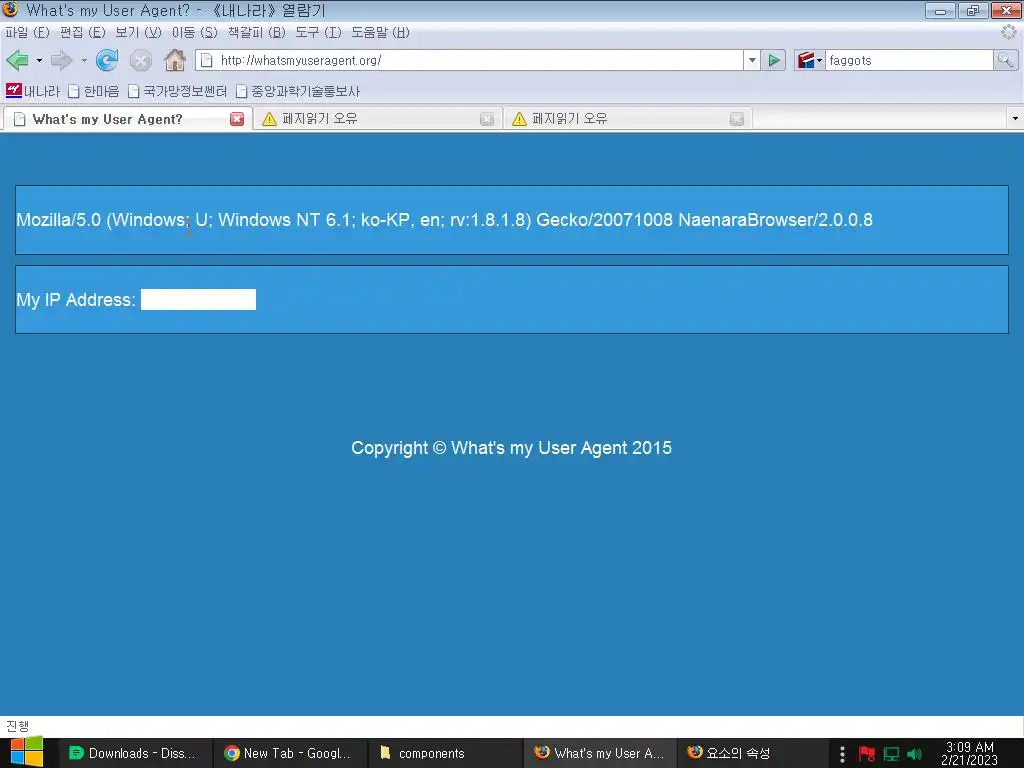Open the 한마음 bookmark
The width and height of the screenshot is (1024, 768).
tap(94, 91)
